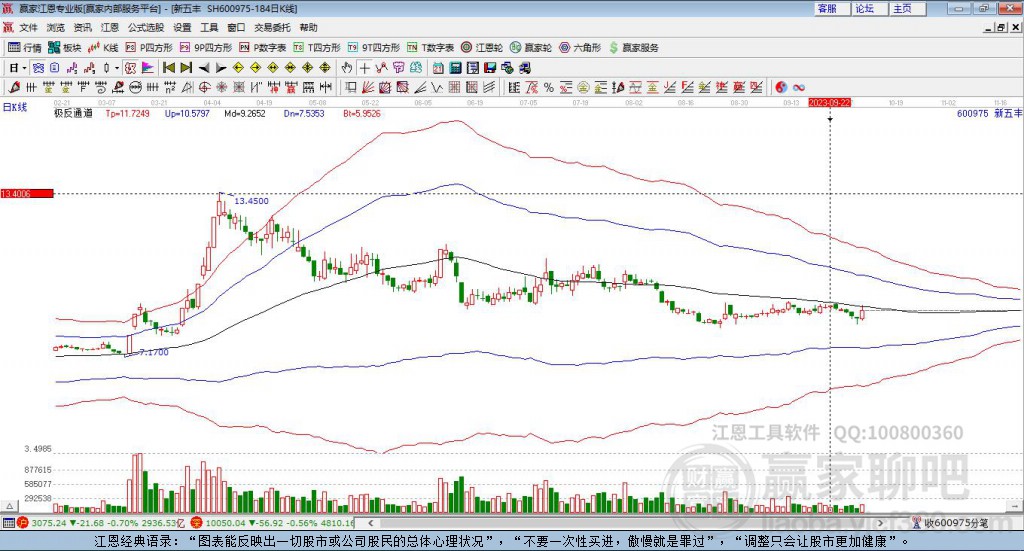Viewport: 1024px width, 551px height.
Task: Toggle the crosshair cursor tool
Action: click(364, 68)
